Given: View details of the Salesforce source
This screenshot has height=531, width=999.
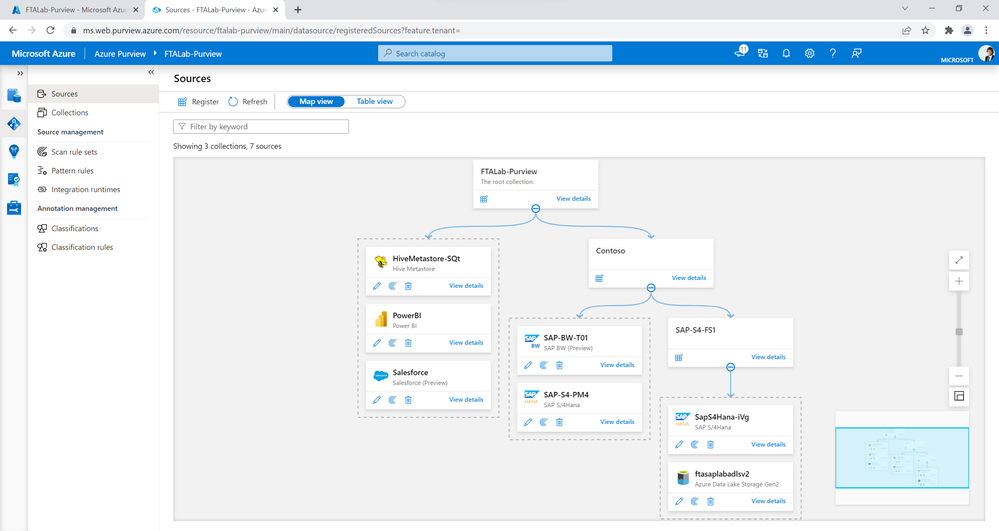Looking at the screenshot, I should [x=466, y=400].
